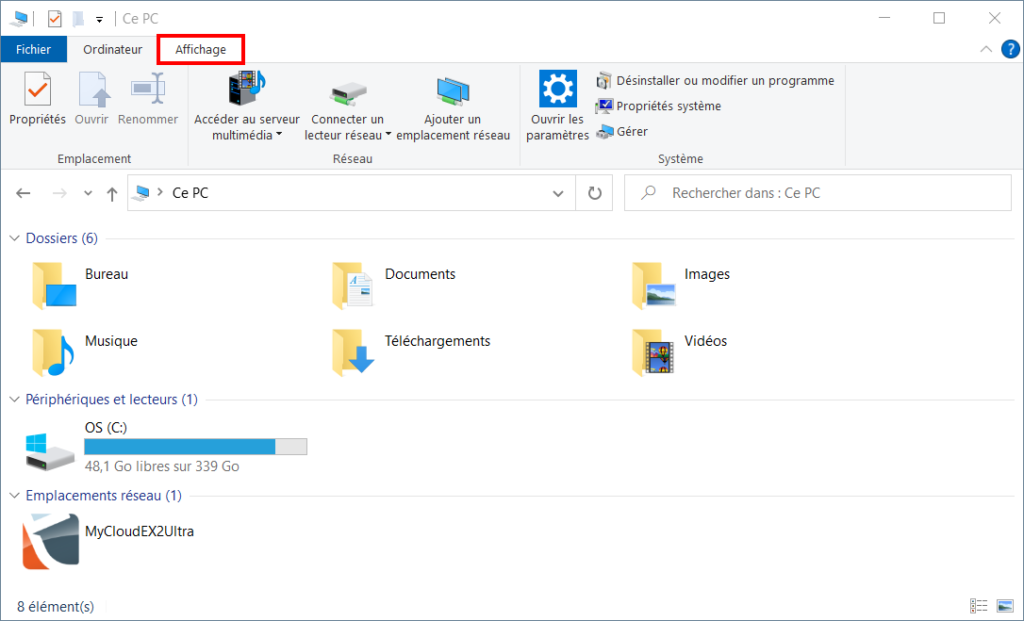
Task: Go forward with the right arrow
Action: [x=59, y=193]
